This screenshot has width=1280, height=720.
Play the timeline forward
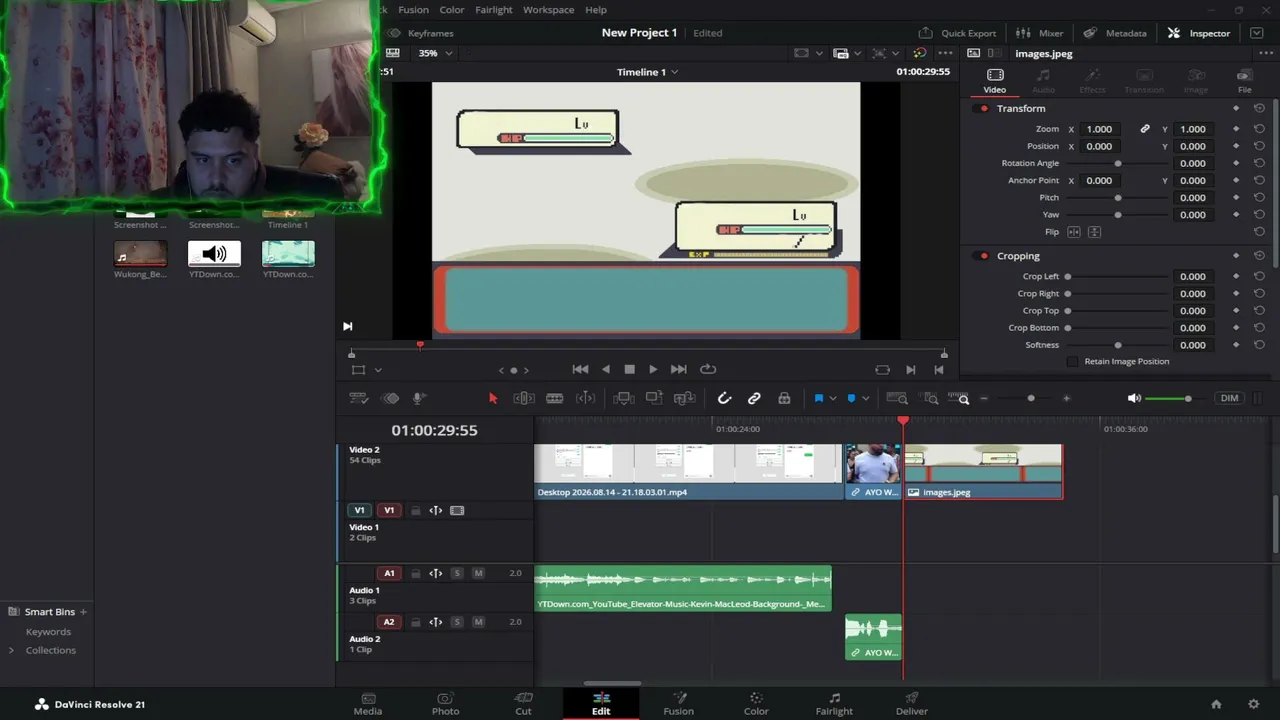[x=653, y=369]
